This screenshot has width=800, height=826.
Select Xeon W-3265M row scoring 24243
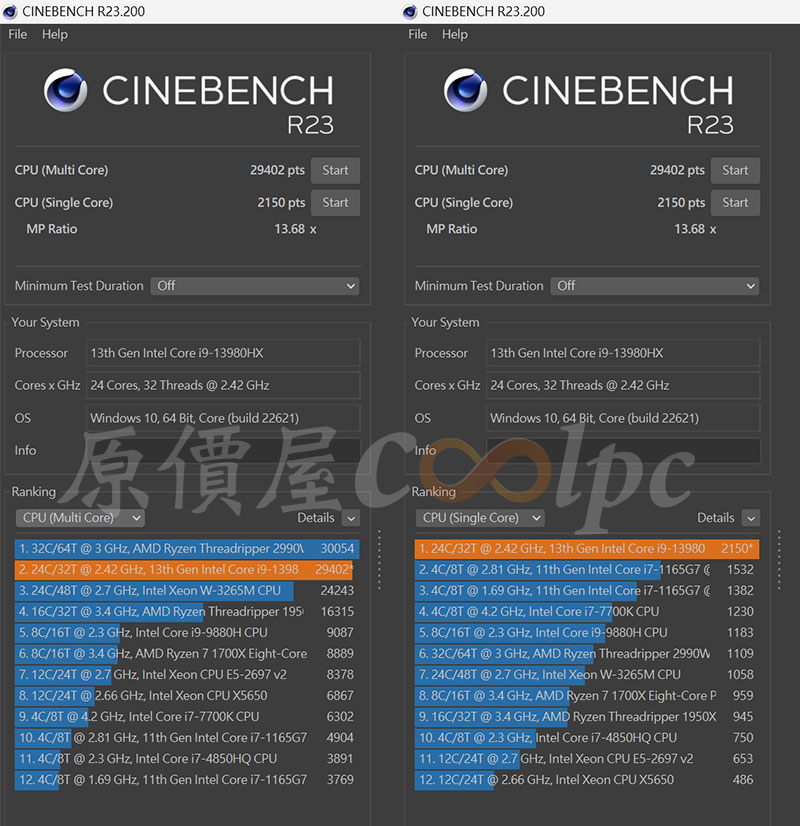point(187,591)
